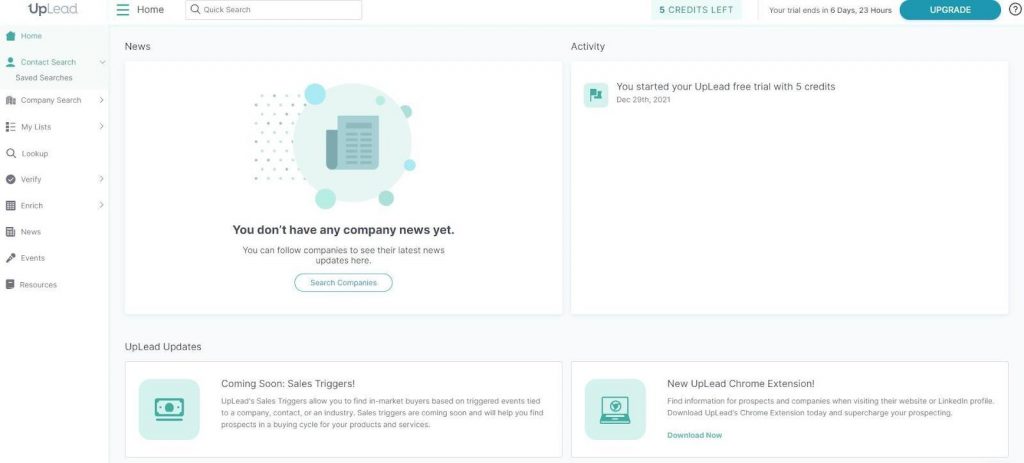Click the Search Companies button
This screenshot has height=463, width=1024.
pyautogui.click(x=344, y=283)
